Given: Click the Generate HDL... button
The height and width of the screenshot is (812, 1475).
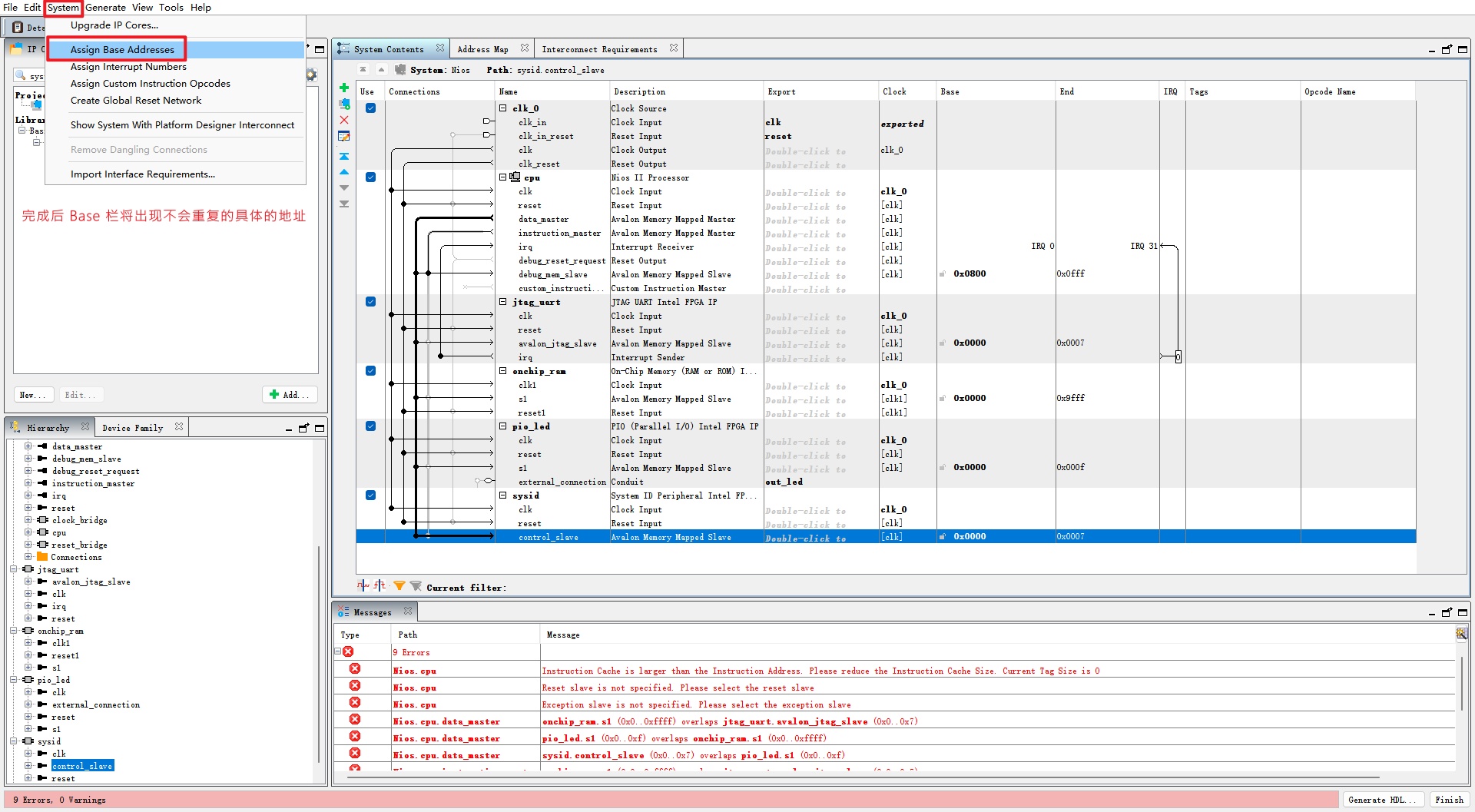Looking at the screenshot, I should click(1382, 800).
